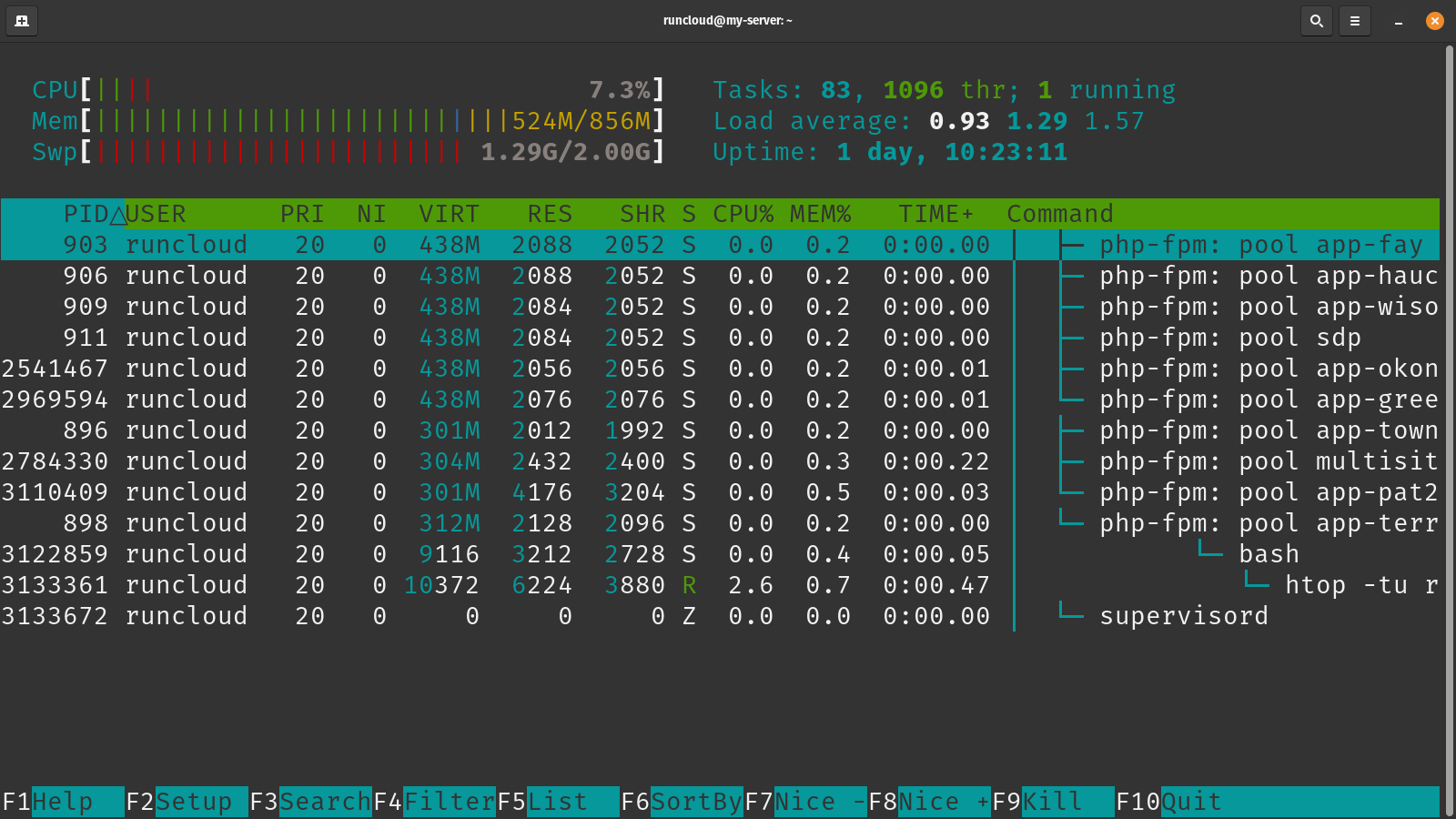Open the hamburger menu in title bar
Viewport: 1456px width, 819px height.
pos(1354,21)
